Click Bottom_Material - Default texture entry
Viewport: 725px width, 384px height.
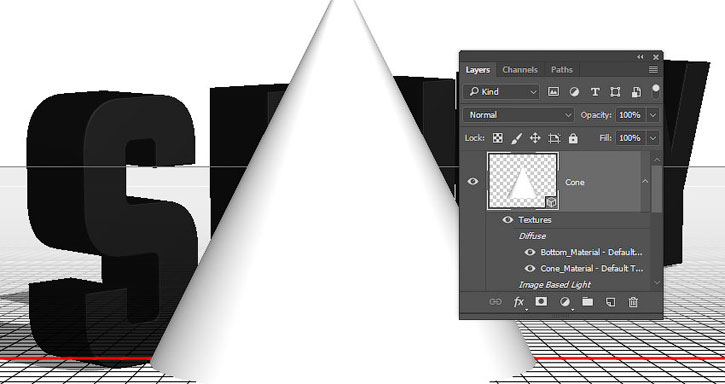(591, 252)
